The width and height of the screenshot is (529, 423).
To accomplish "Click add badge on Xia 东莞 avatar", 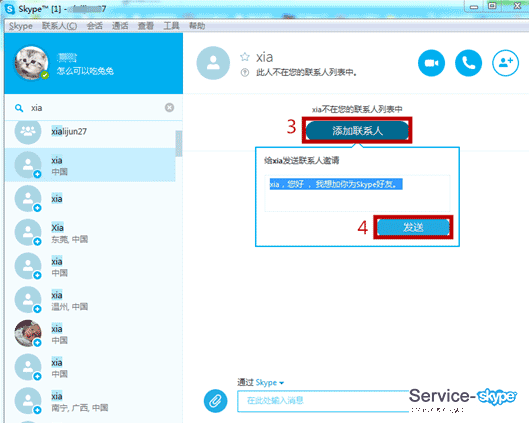I will click(x=37, y=242).
